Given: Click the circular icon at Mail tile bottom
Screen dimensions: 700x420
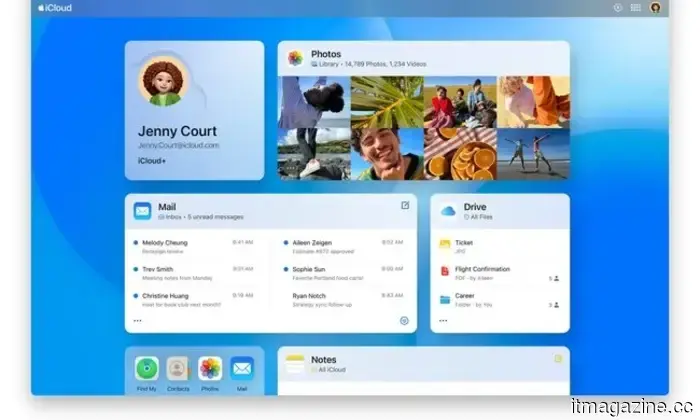Looking at the screenshot, I should (x=404, y=321).
